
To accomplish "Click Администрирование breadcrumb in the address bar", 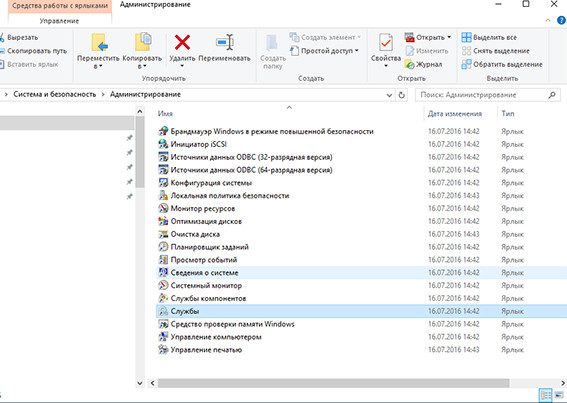I will 145,94.
